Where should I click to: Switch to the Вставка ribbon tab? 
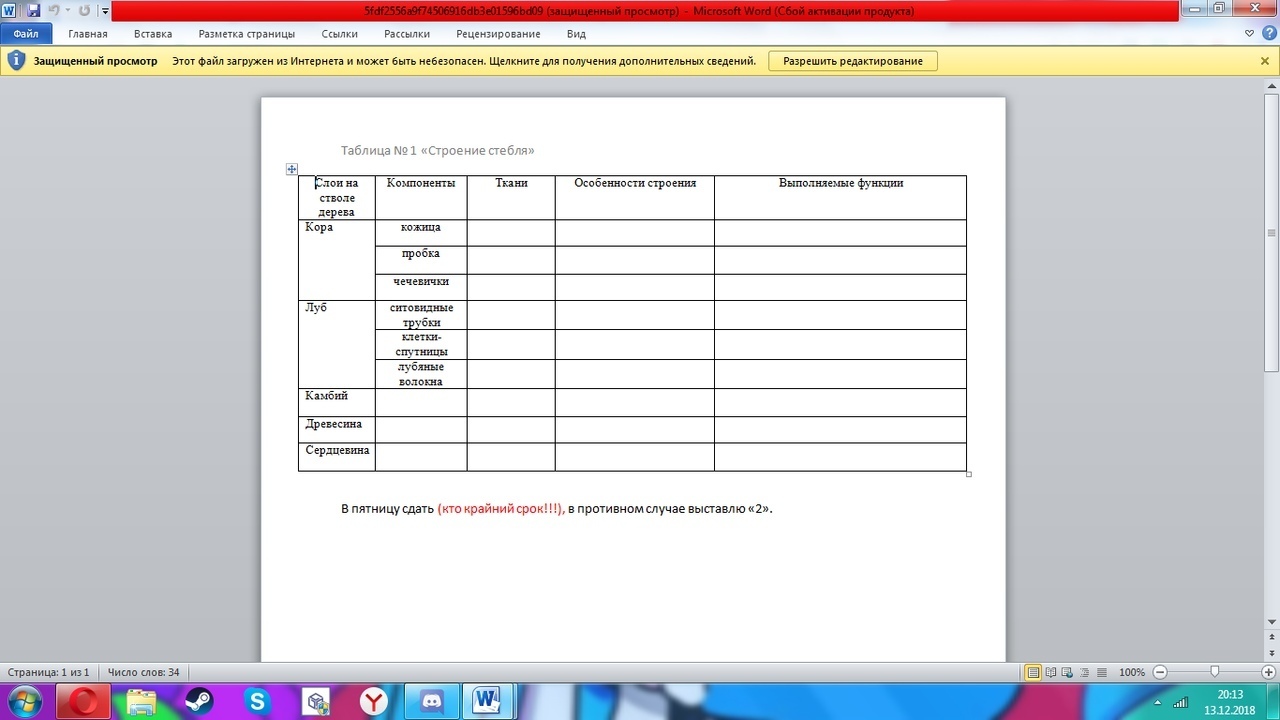(153, 34)
